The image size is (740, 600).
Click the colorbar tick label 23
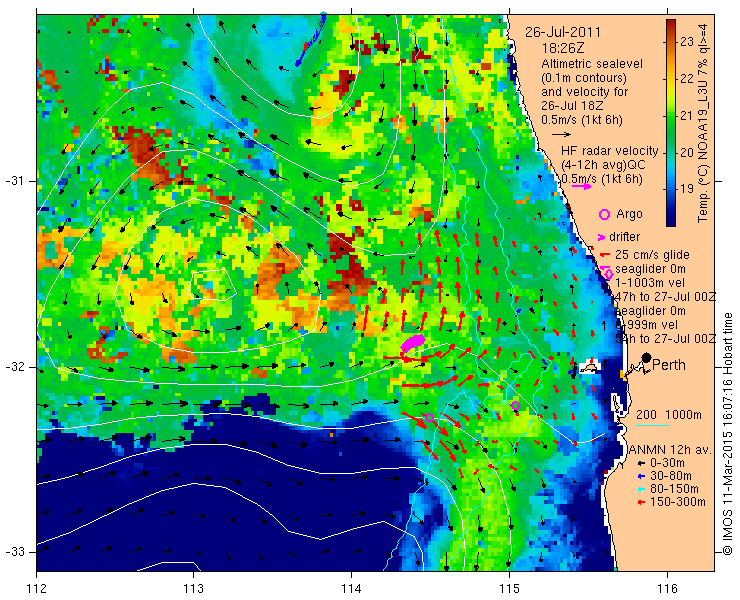[687, 42]
